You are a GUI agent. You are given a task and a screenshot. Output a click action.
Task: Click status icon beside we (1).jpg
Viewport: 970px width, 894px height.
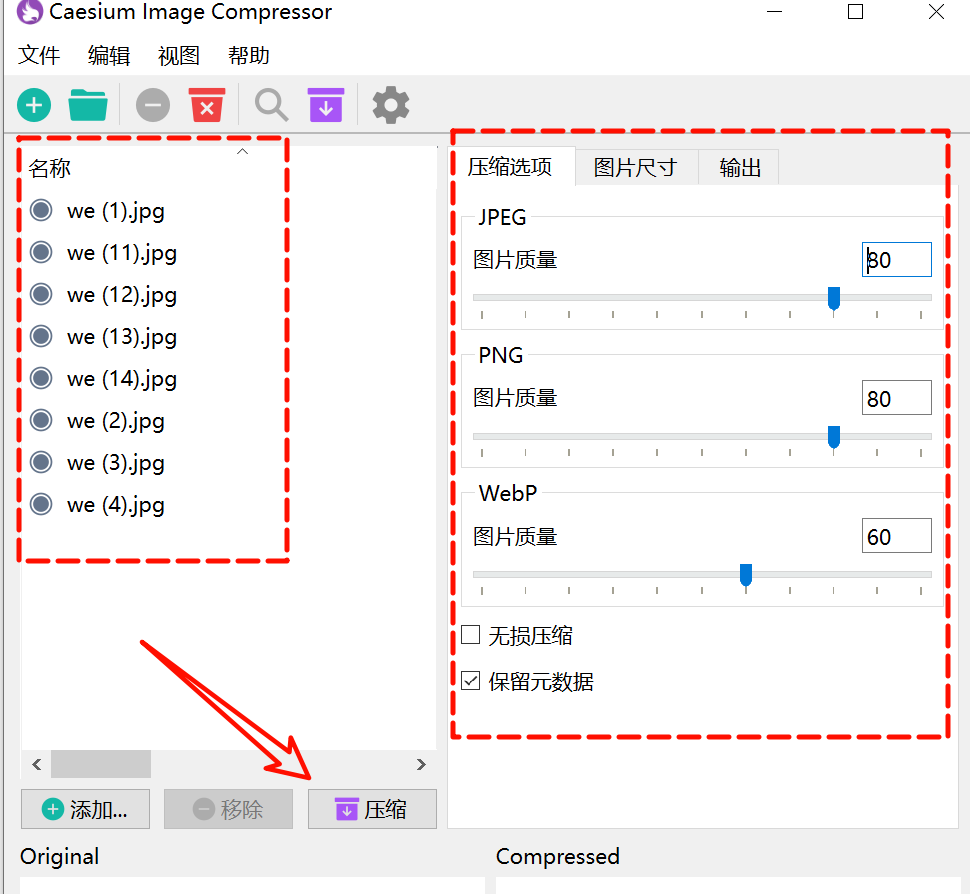(41, 210)
